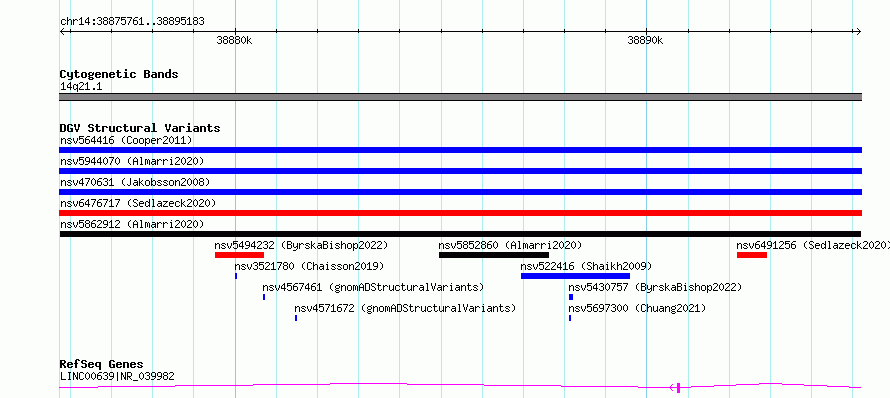Open the nsv6476717 (Sedlazeck2020) label
This screenshot has height=398, width=890.
tap(138, 203)
